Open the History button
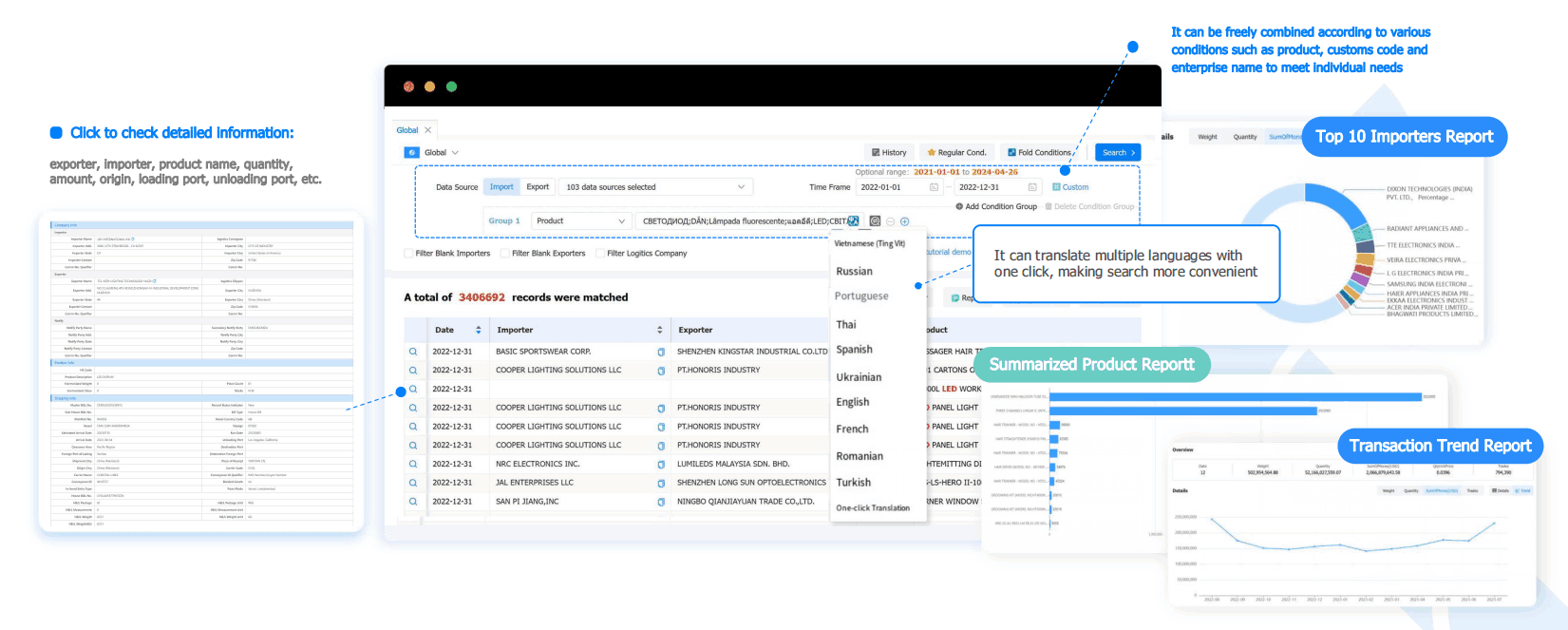Viewport: 1568px width, 630px height. (x=888, y=153)
